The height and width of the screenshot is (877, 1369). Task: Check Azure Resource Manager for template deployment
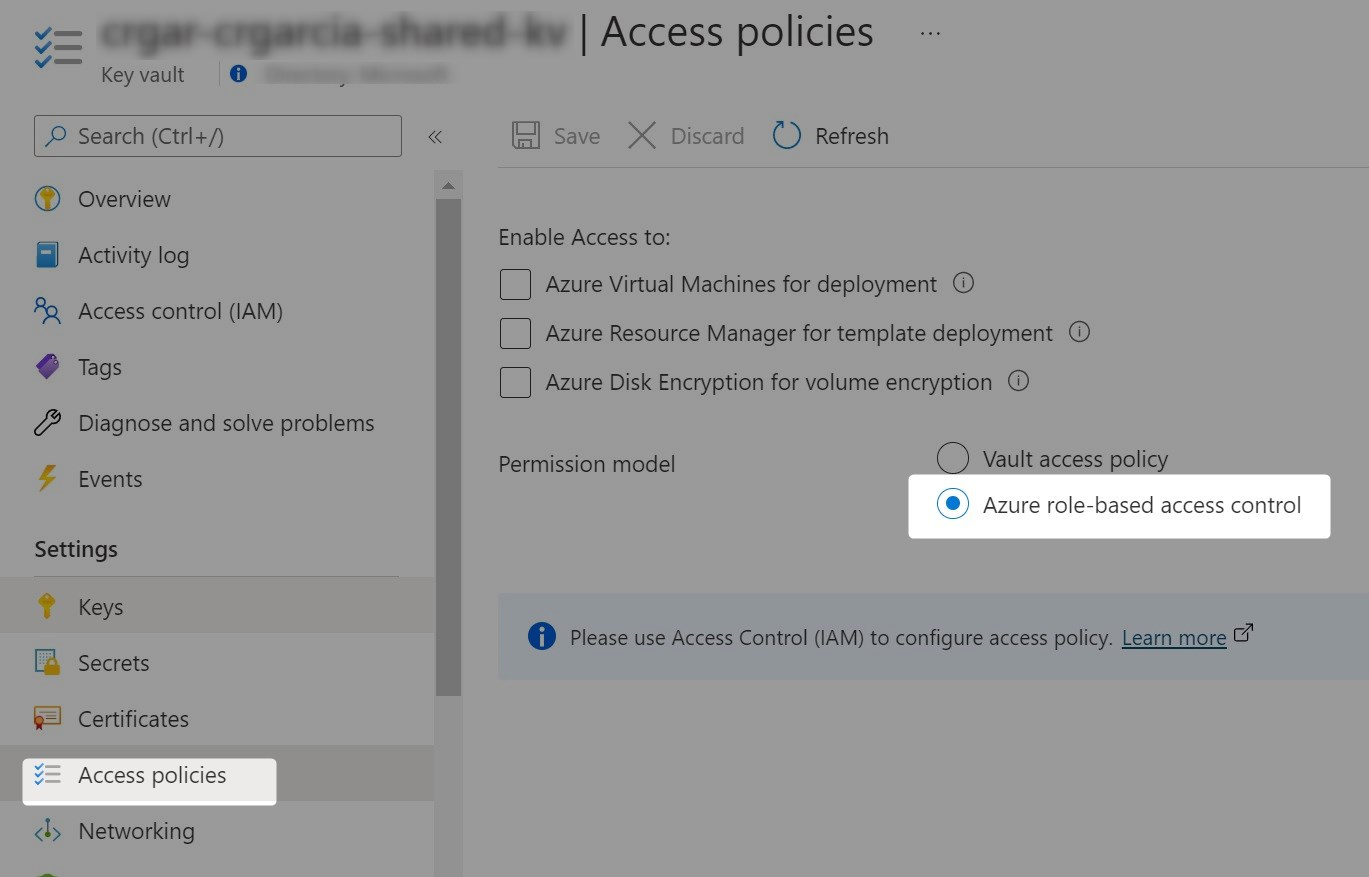(515, 333)
